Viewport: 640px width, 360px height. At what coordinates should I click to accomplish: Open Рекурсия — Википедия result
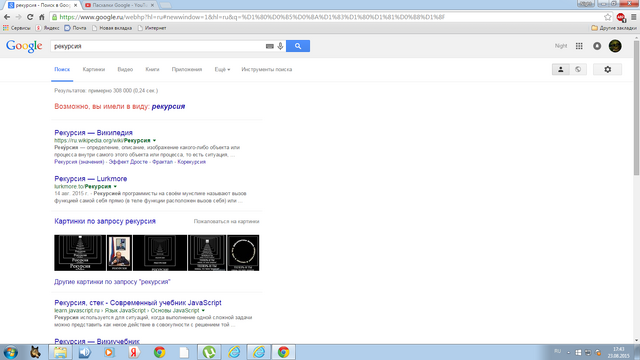93,133
